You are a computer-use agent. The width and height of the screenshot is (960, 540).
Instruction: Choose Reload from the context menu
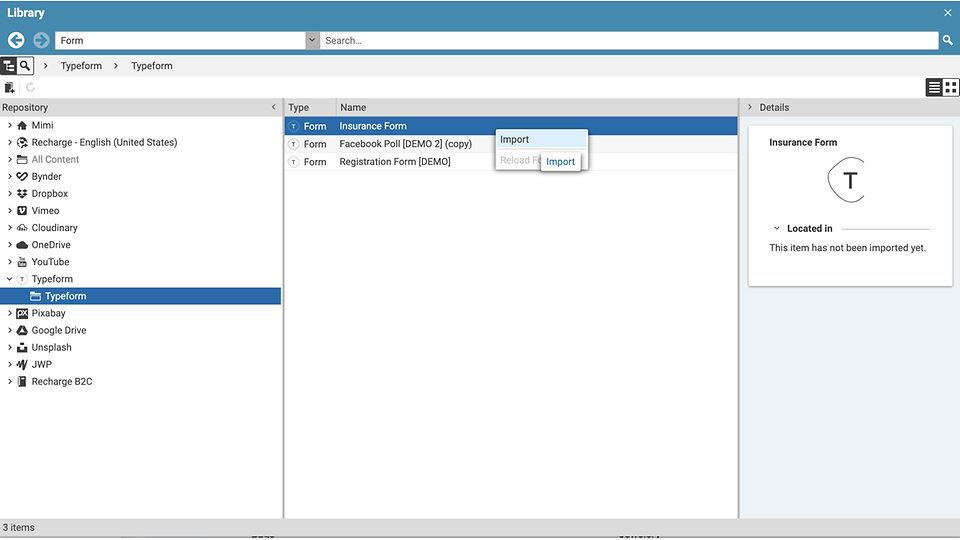(518, 160)
